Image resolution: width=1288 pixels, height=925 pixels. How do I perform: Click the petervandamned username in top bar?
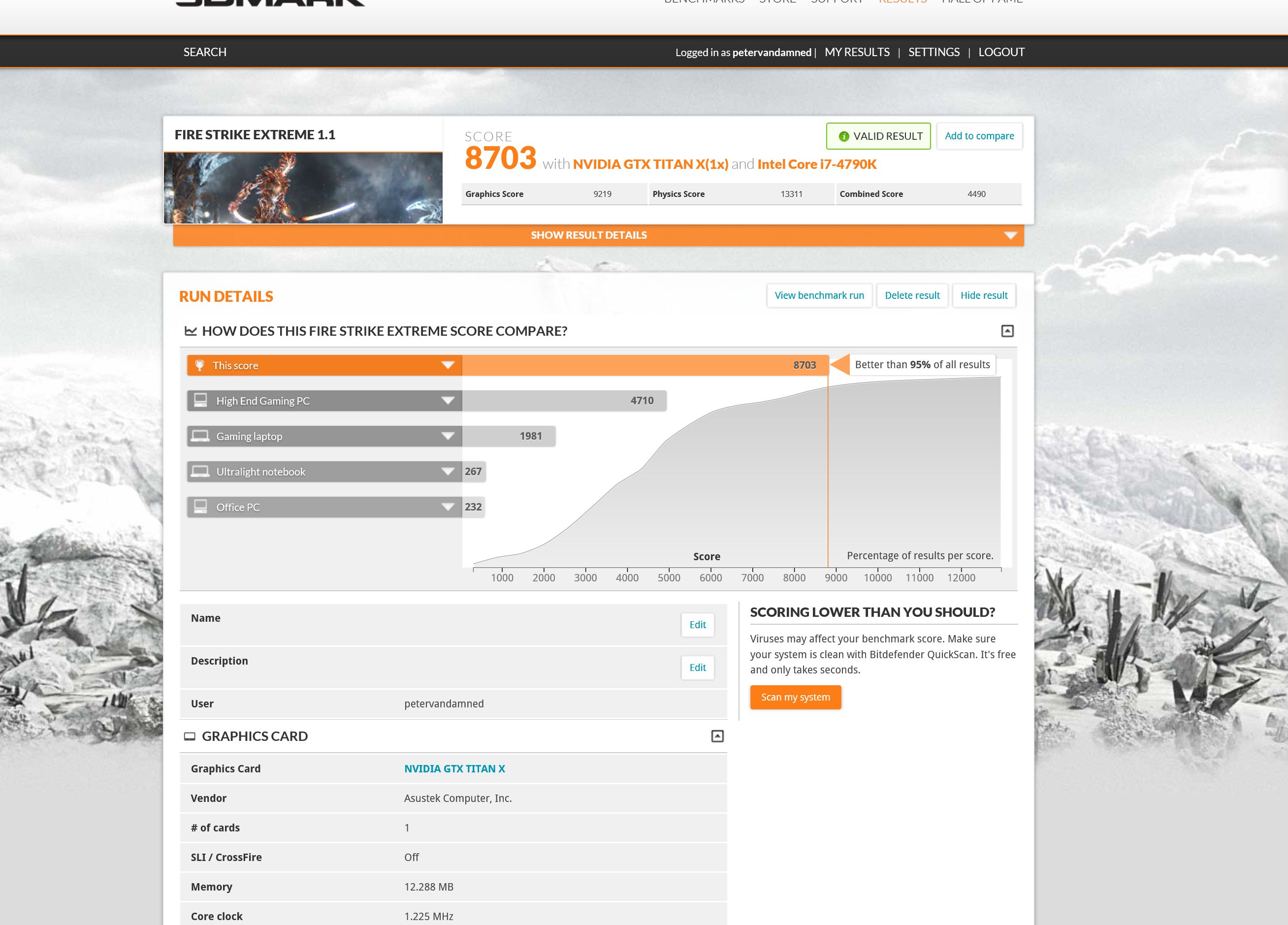[x=772, y=53]
